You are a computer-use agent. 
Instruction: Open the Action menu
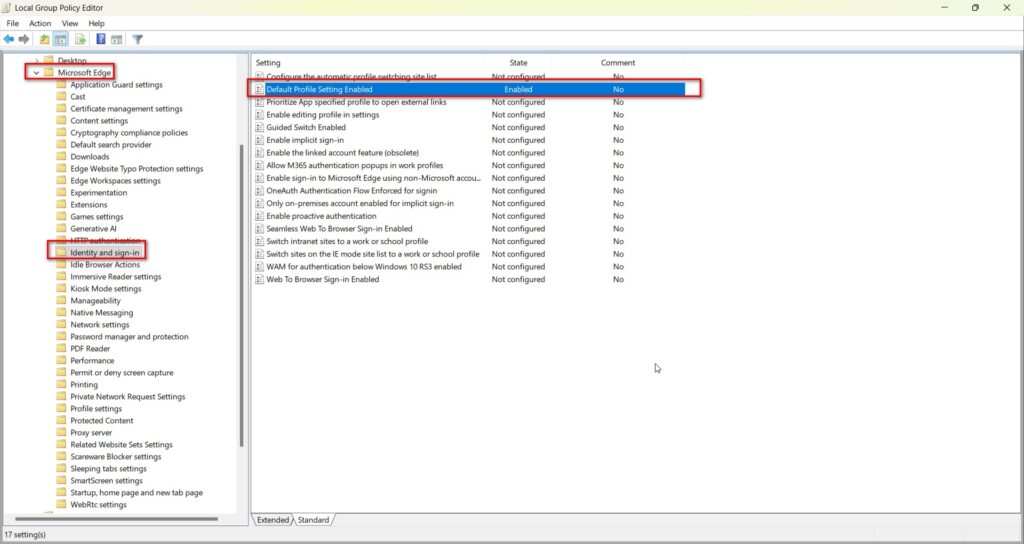pyautogui.click(x=40, y=24)
